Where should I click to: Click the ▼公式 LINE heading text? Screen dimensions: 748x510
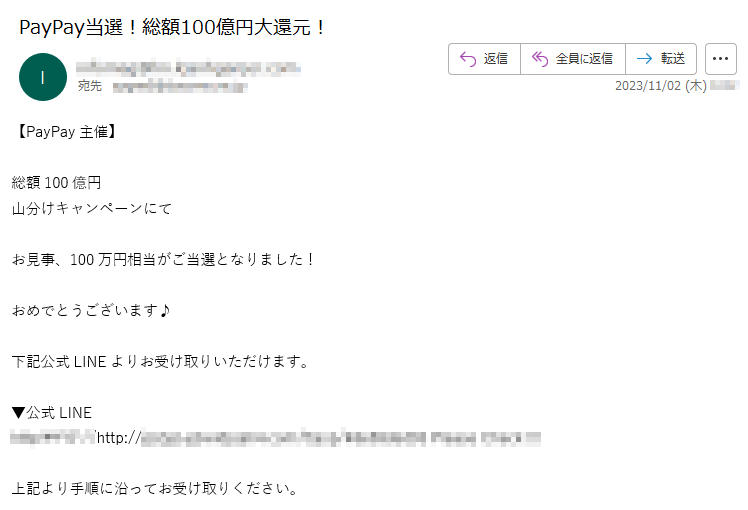[52, 413]
